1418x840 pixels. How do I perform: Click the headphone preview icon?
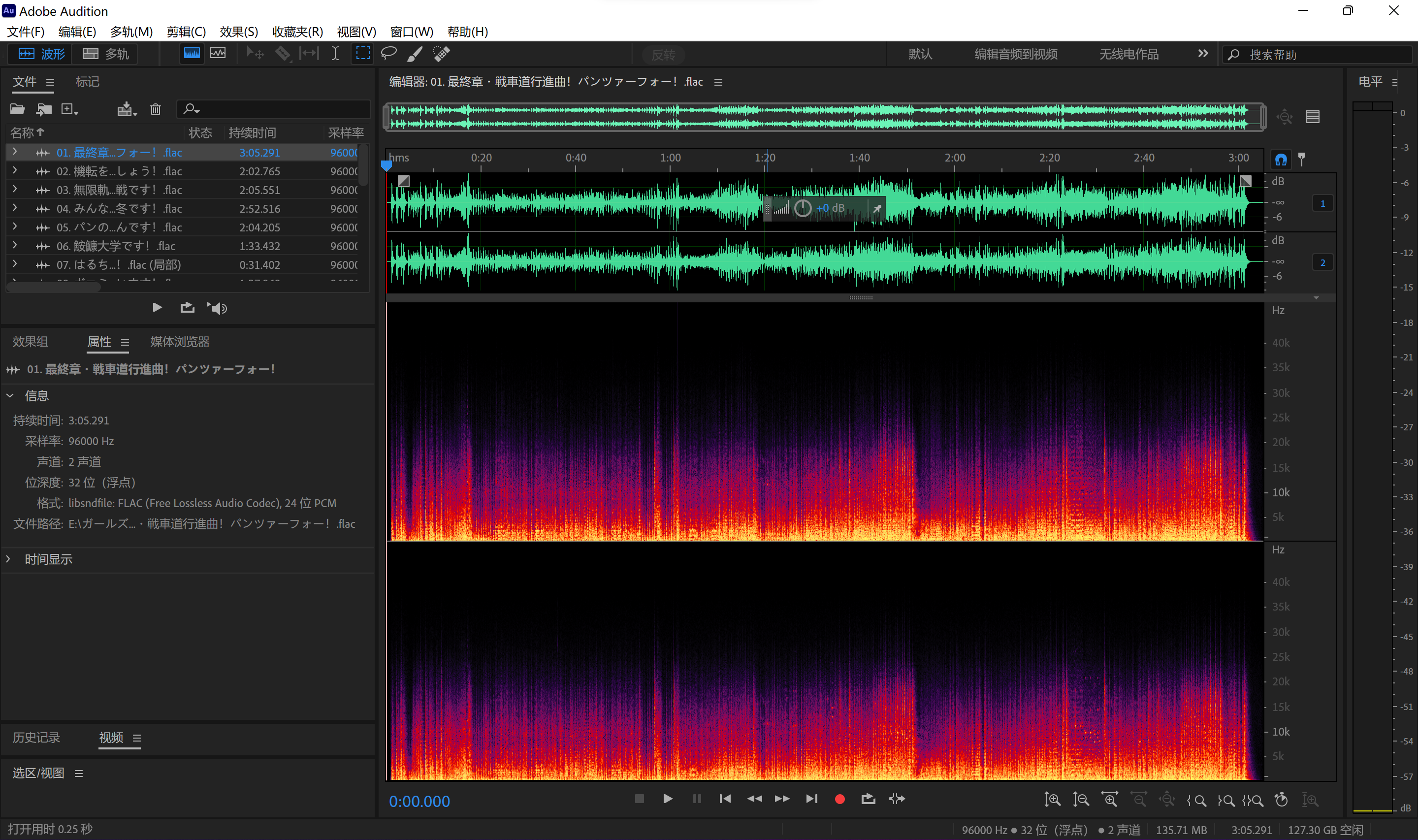[x=1281, y=160]
